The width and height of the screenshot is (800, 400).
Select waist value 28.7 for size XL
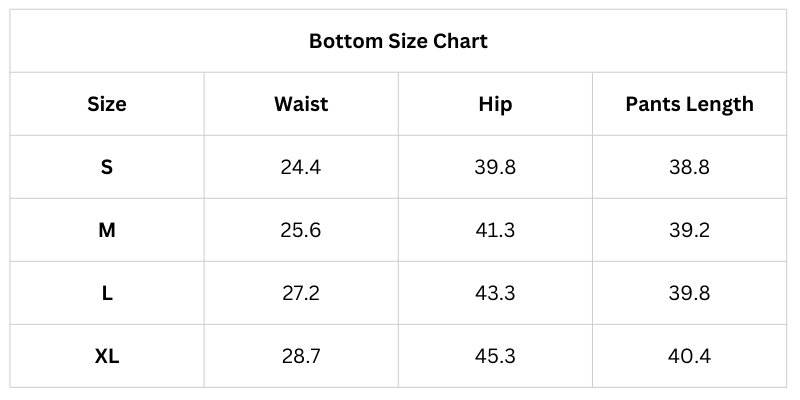301,356
